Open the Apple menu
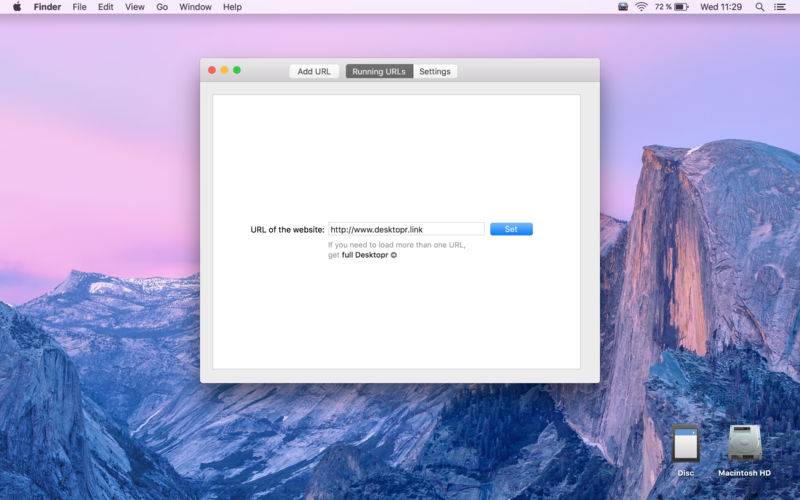The image size is (800, 500). [x=17, y=7]
